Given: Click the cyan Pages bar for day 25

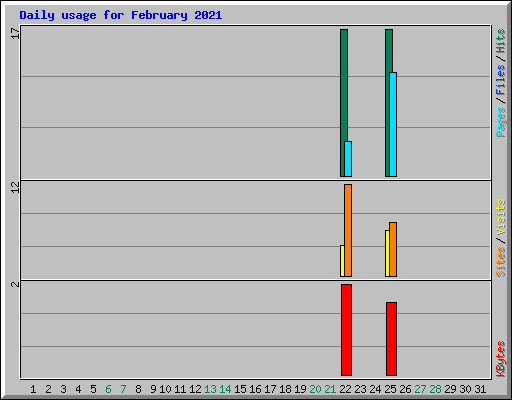Looking at the screenshot, I should (393, 124).
